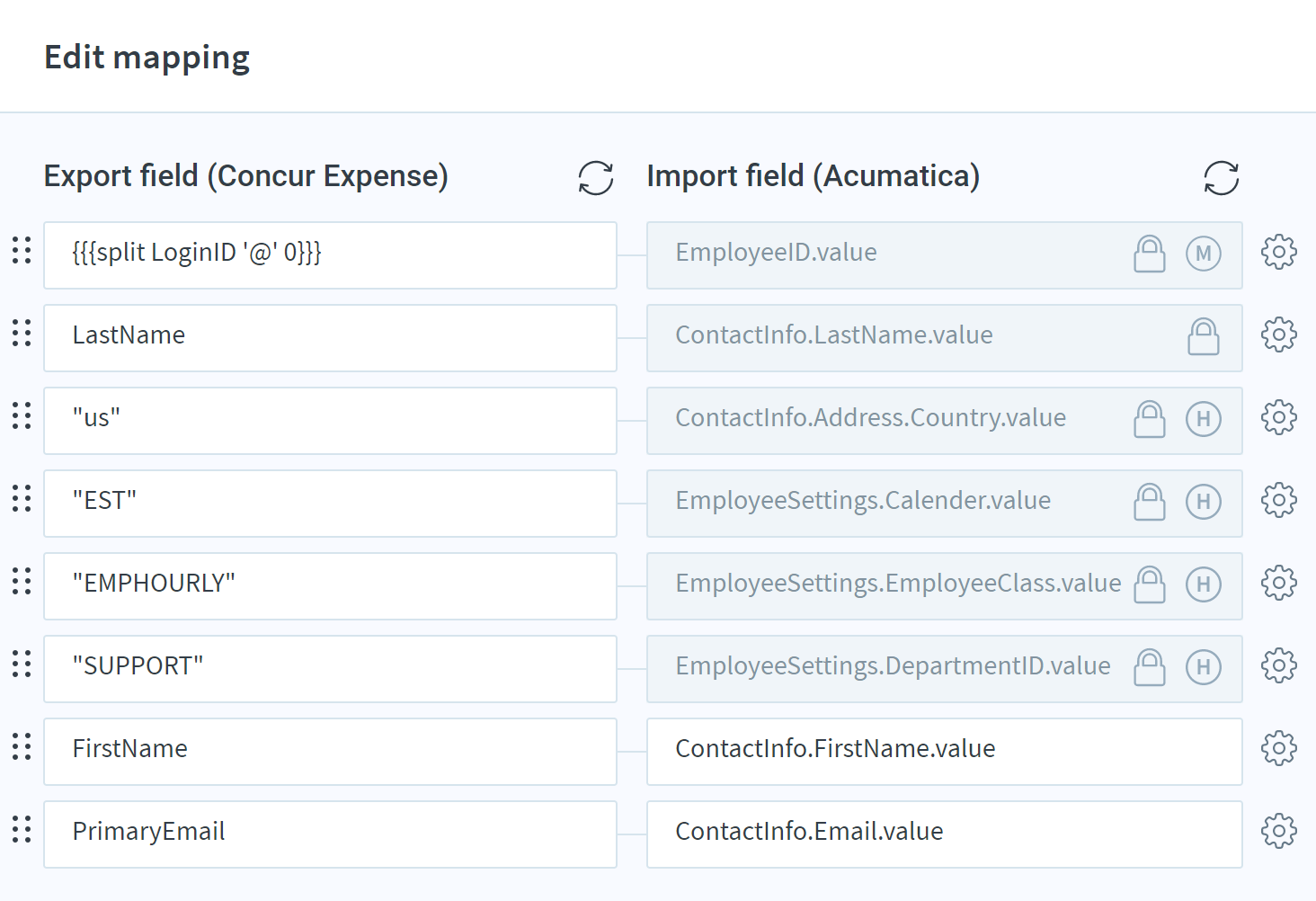Edit the "SUPPORT" export field
The image size is (1316, 901).
point(330,669)
